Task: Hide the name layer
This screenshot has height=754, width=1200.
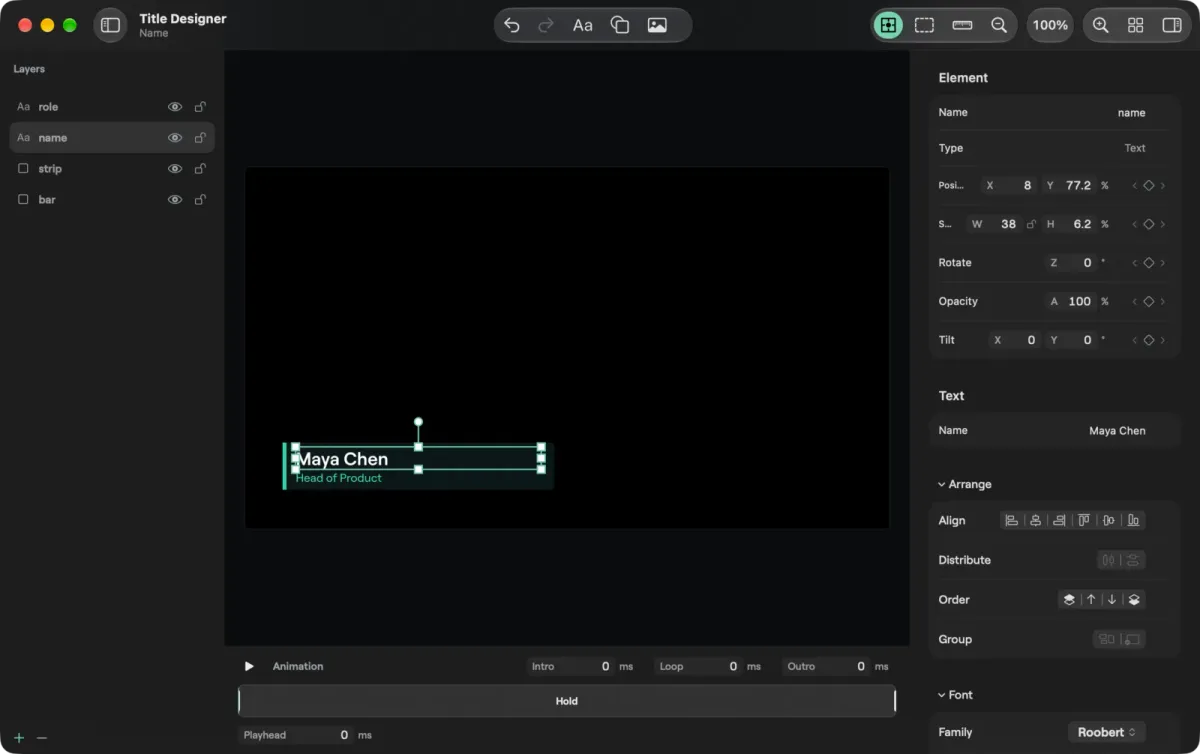Action: [x=175, y=138]
